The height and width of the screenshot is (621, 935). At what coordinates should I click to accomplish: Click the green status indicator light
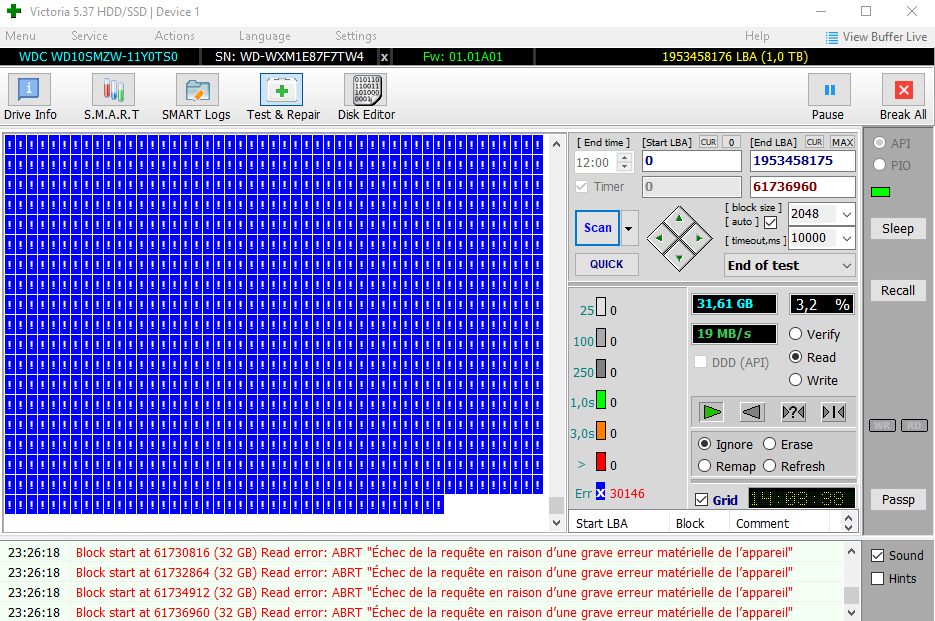[880, 191]
